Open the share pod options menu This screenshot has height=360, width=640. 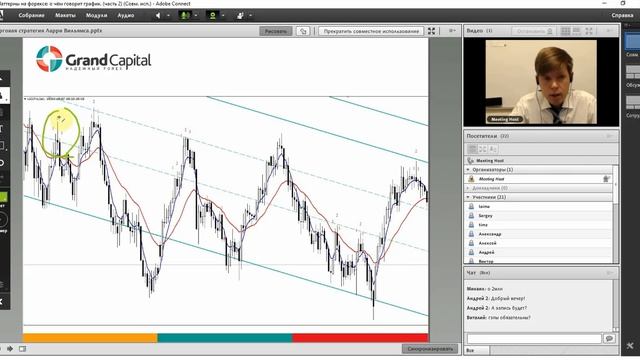click(x=452, y=31)
